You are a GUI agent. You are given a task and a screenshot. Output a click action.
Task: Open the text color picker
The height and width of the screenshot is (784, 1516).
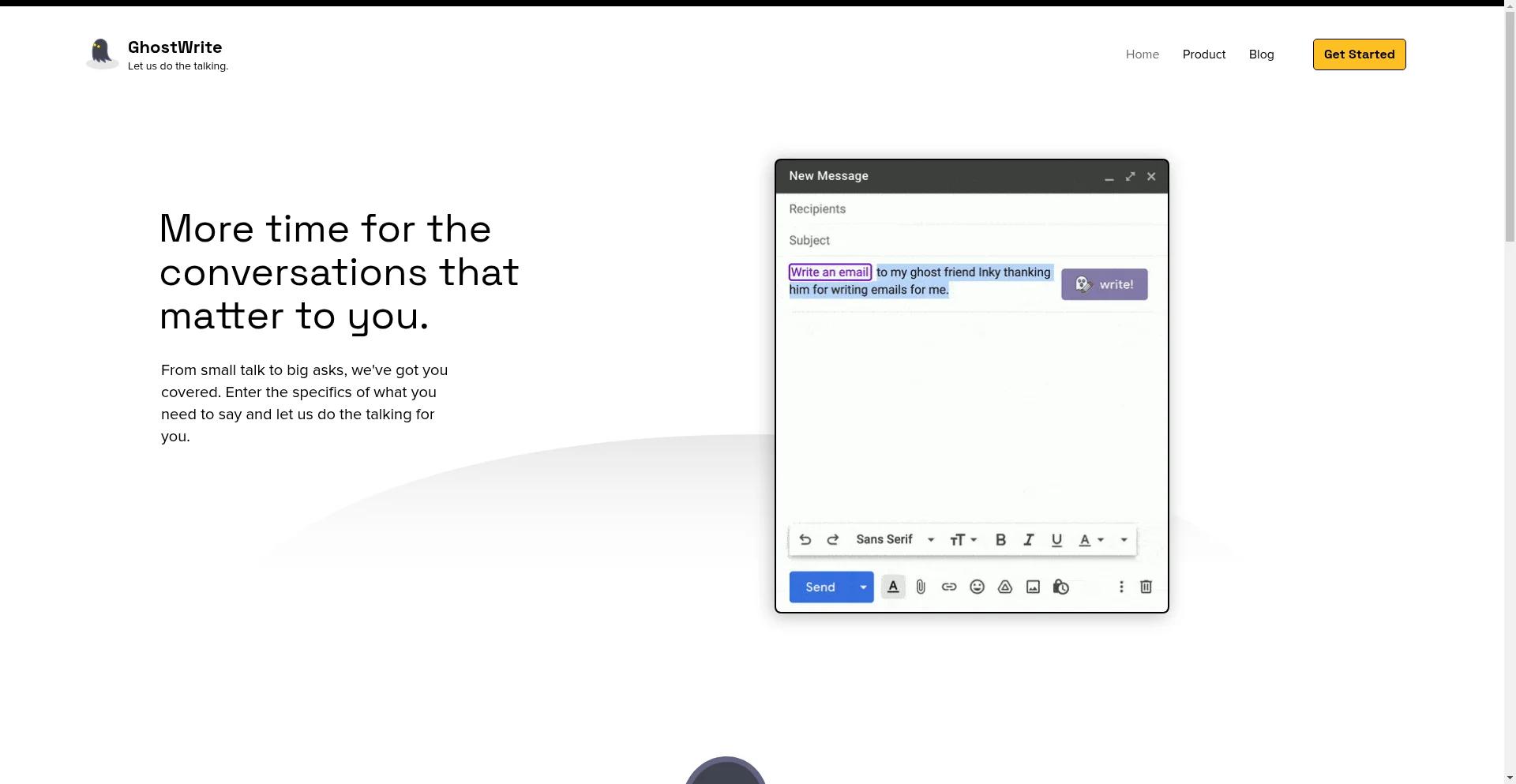click(x=1091, y=540)
